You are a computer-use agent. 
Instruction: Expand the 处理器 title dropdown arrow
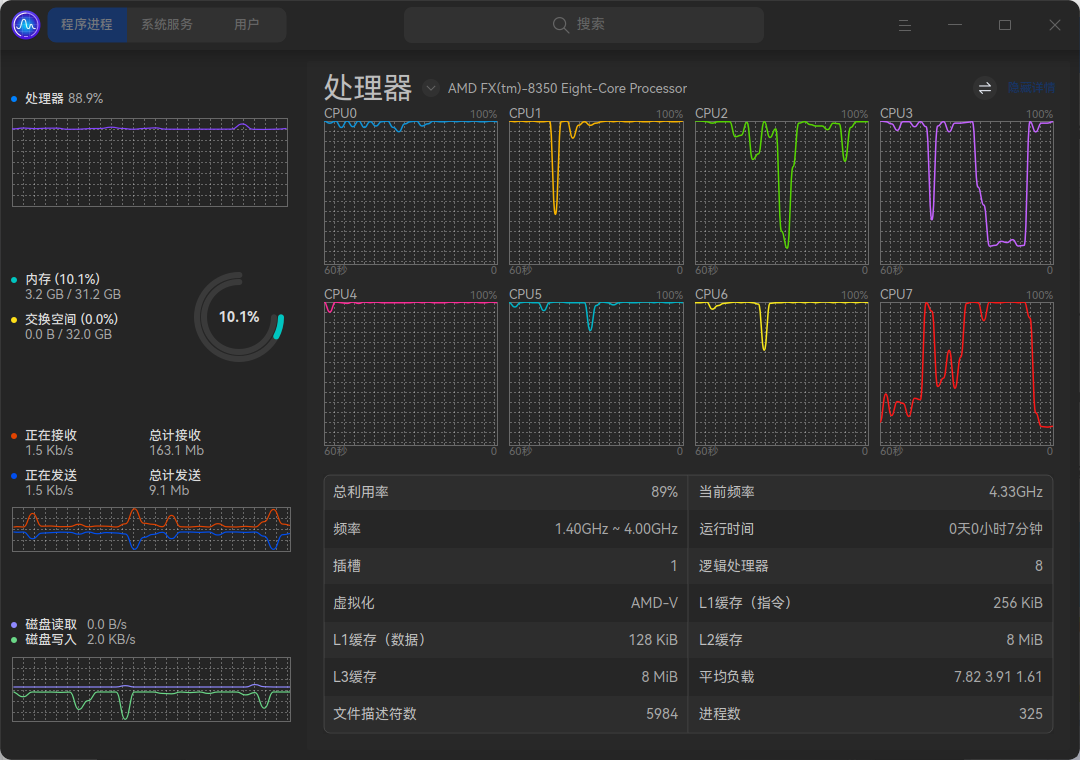[431, 88]
